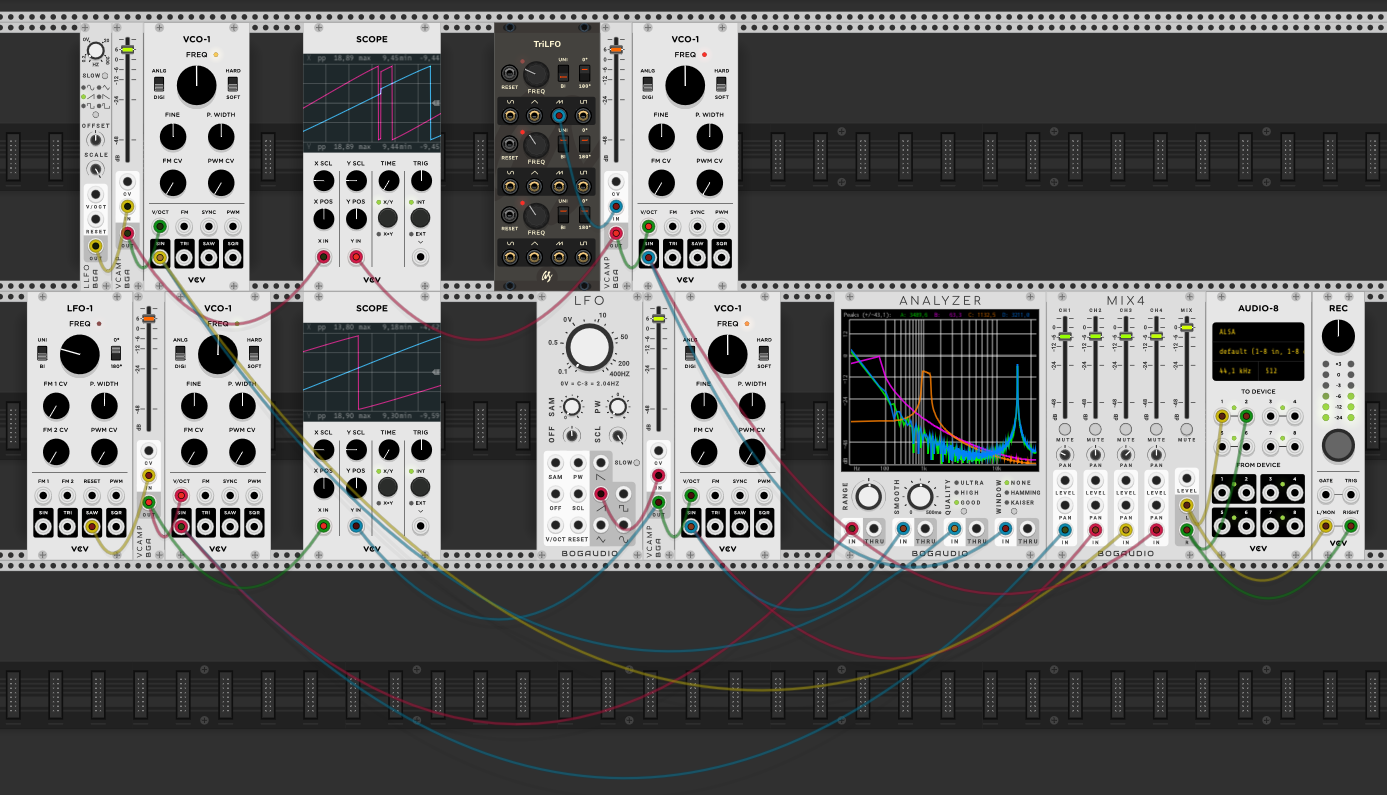1387x795 pixels.
Task: Click the Bogaudio LFO V/OCT input jack
Action: pyautogui.click(x=554, y=525)
